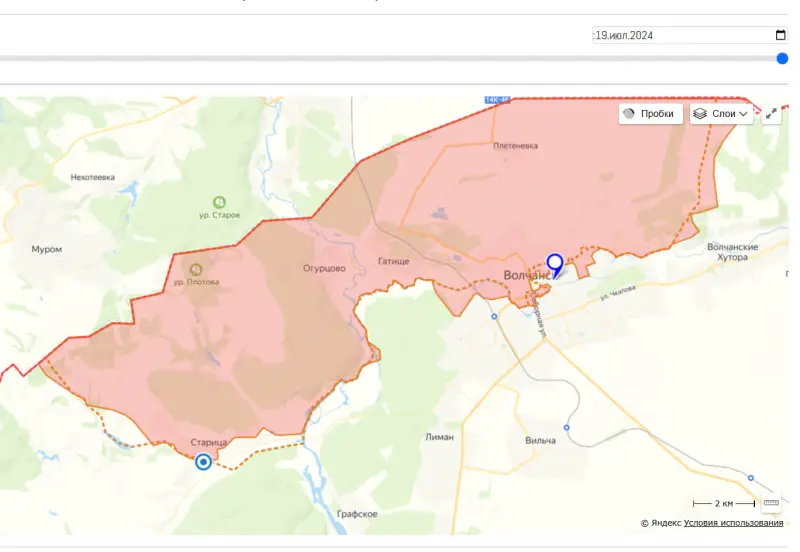Click the blue circle marker near Старица
Screen dimensions: 800x552
click(x=203, y=461)
